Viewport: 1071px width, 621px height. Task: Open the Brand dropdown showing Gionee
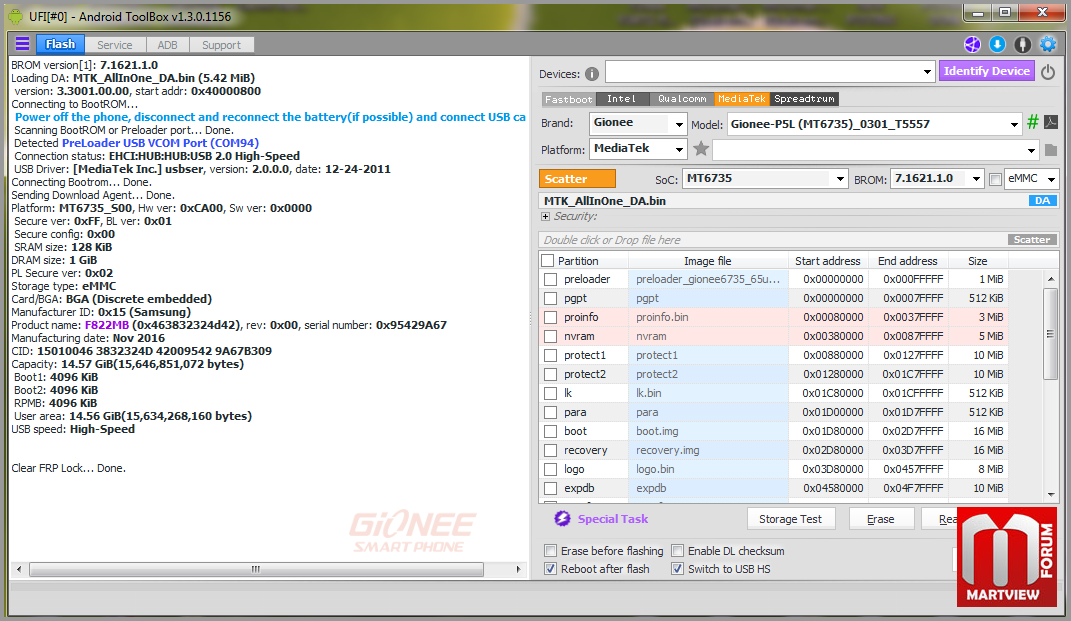[637, 123]
